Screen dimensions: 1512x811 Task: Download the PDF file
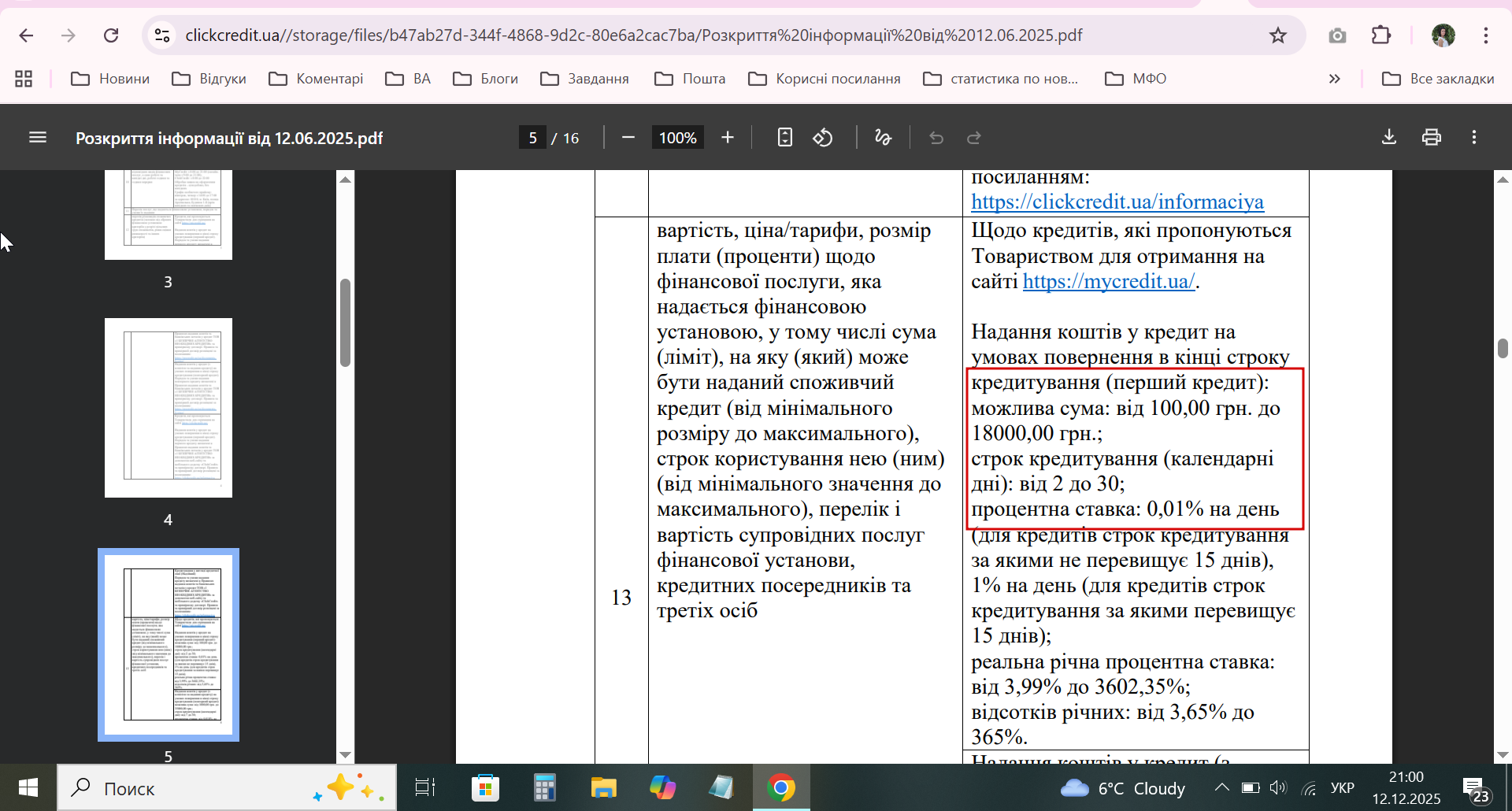tap(1389, 138)
